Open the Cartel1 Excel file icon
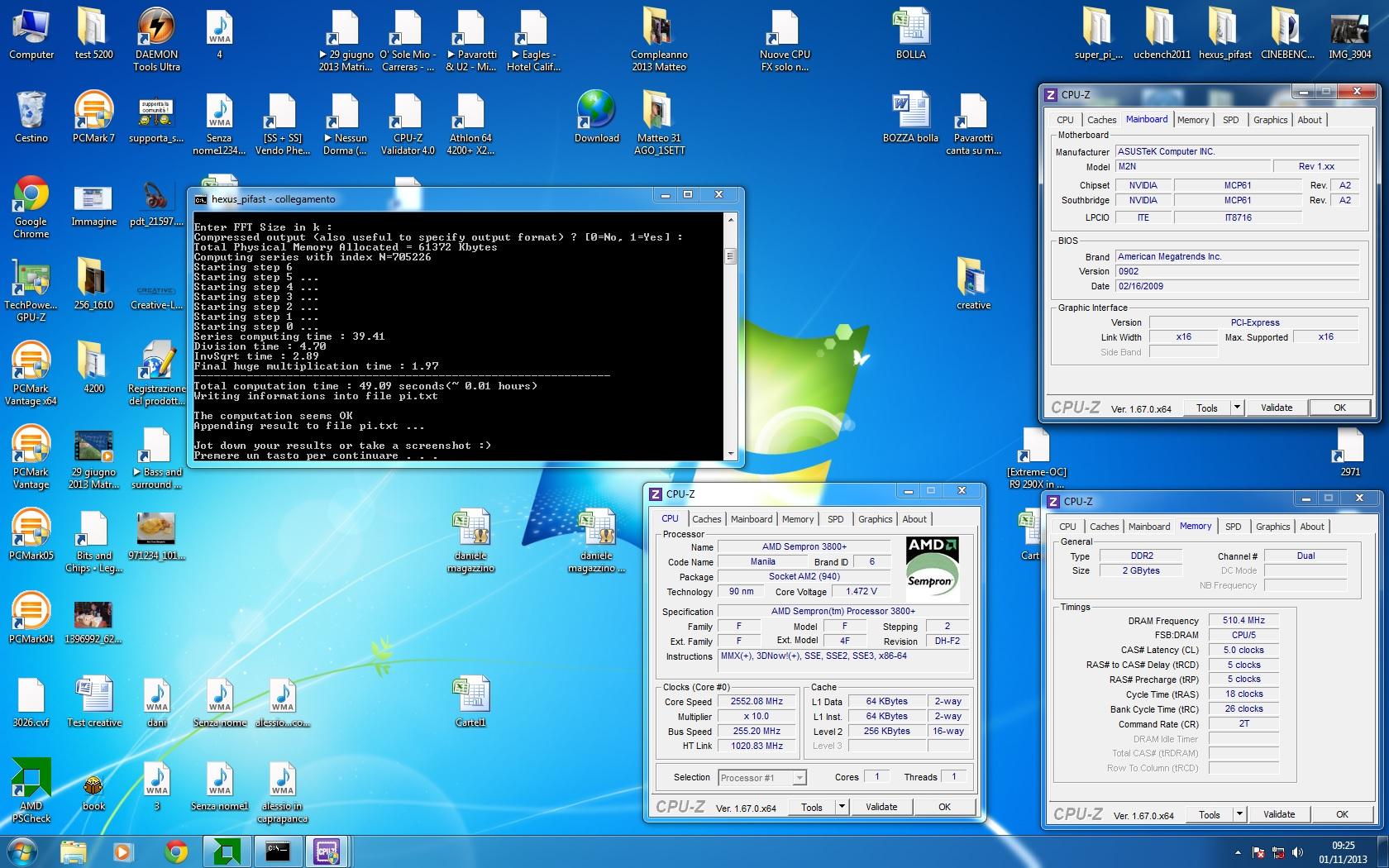 (470, 702)
